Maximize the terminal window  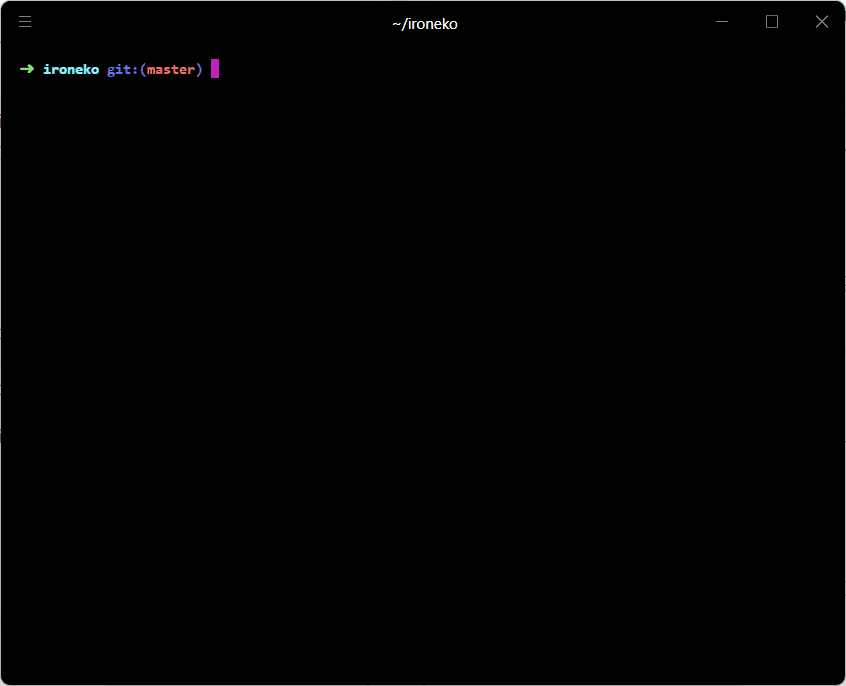(772, 22)
